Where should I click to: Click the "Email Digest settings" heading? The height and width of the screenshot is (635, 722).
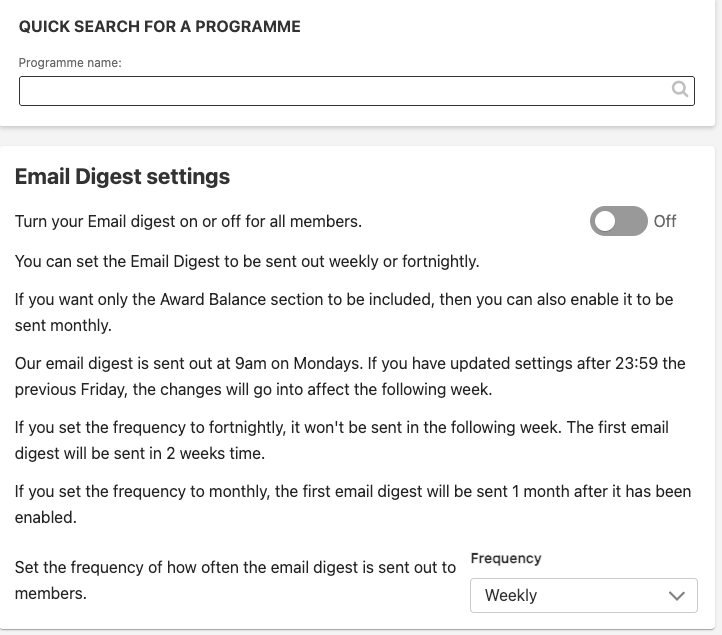coord(122,177)
